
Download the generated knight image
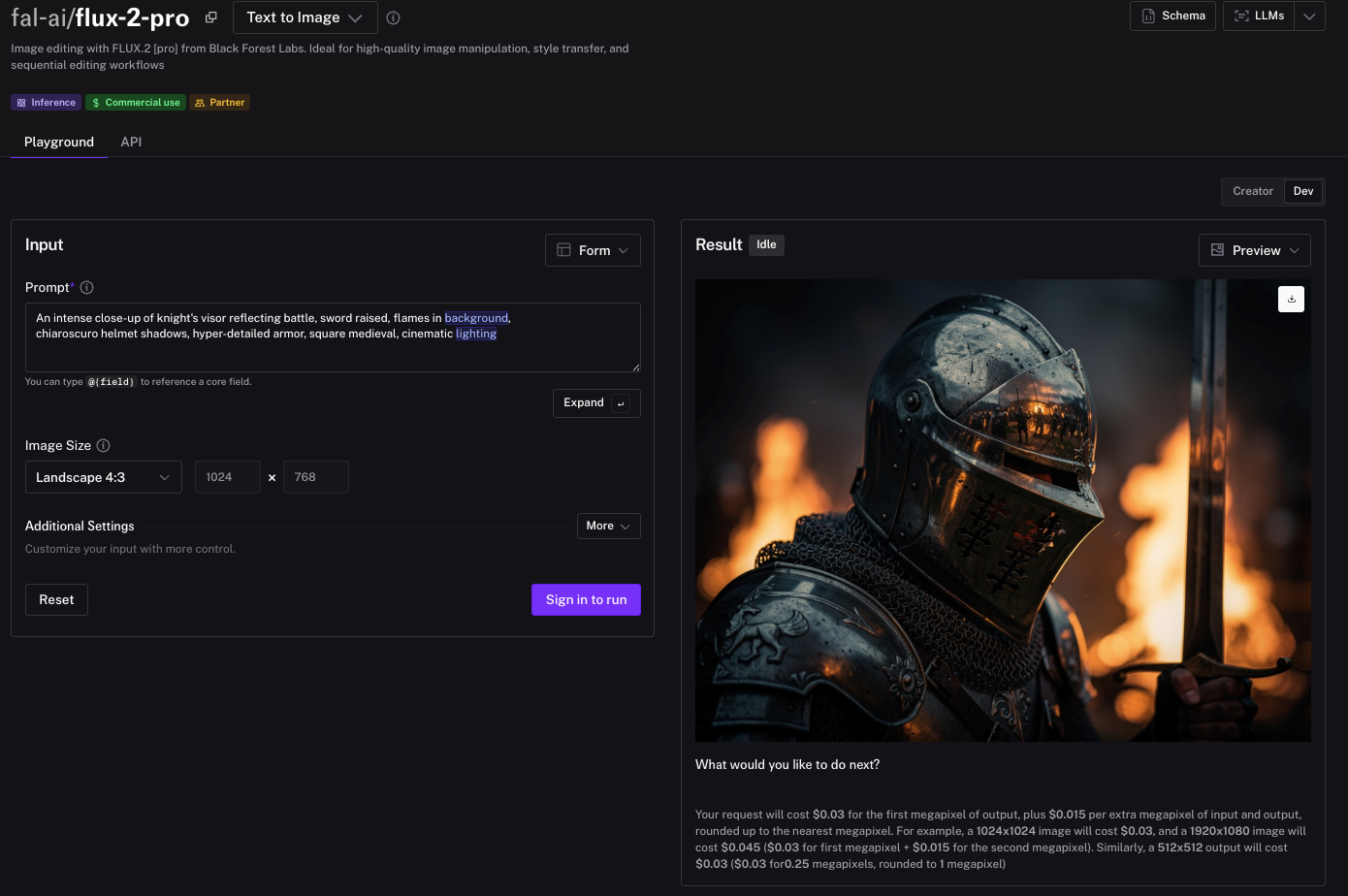coord(1291,299)
